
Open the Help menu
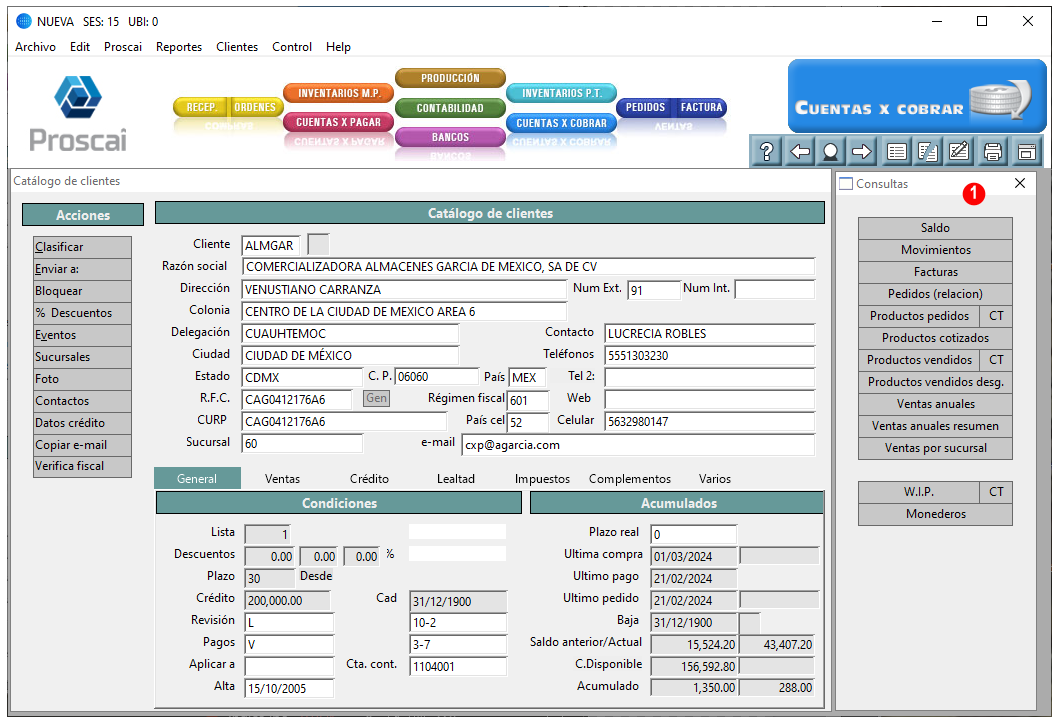338,47
